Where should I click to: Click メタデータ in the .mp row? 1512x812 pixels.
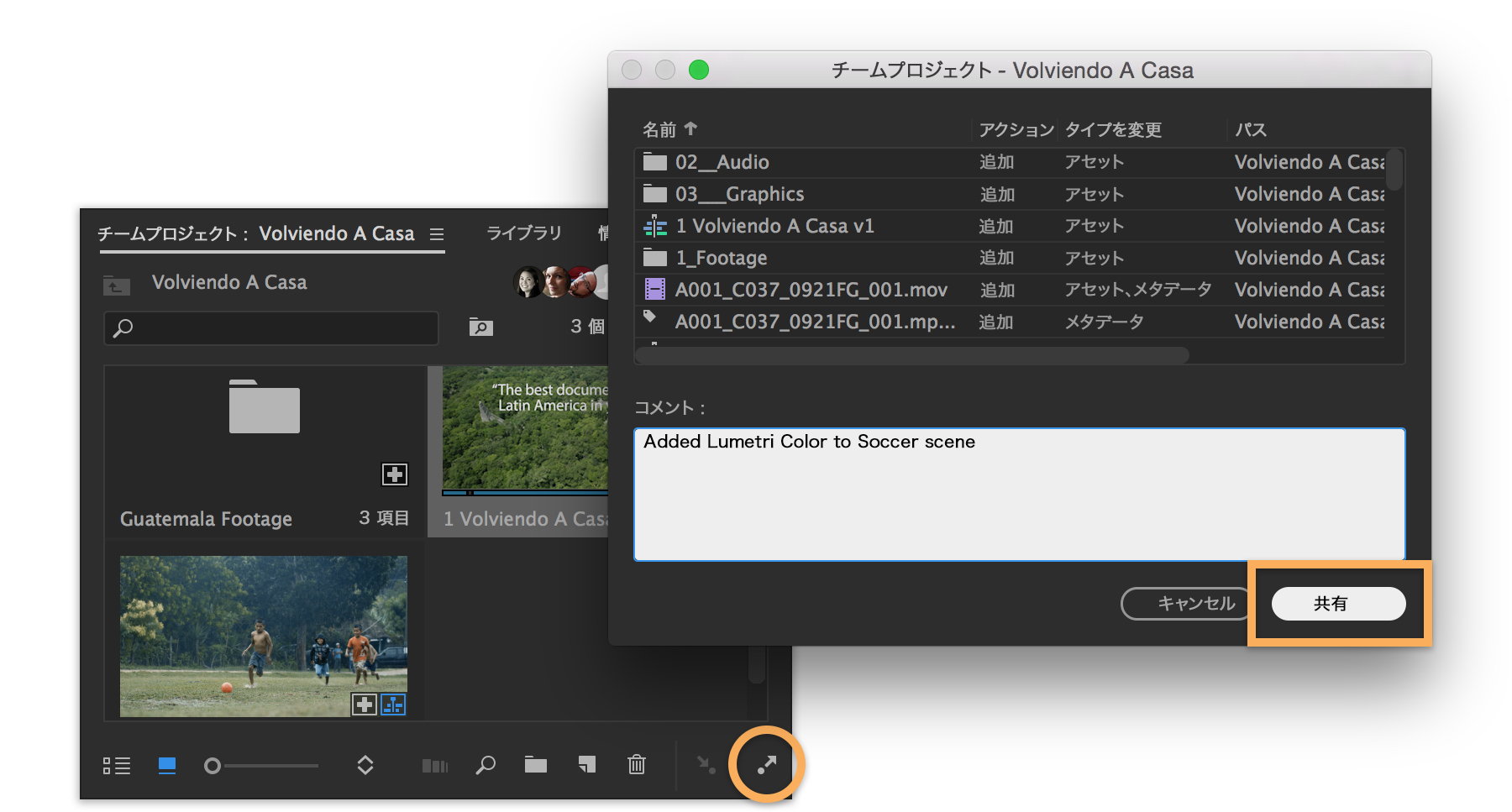pyautogui.click(x=1104, y=322)
